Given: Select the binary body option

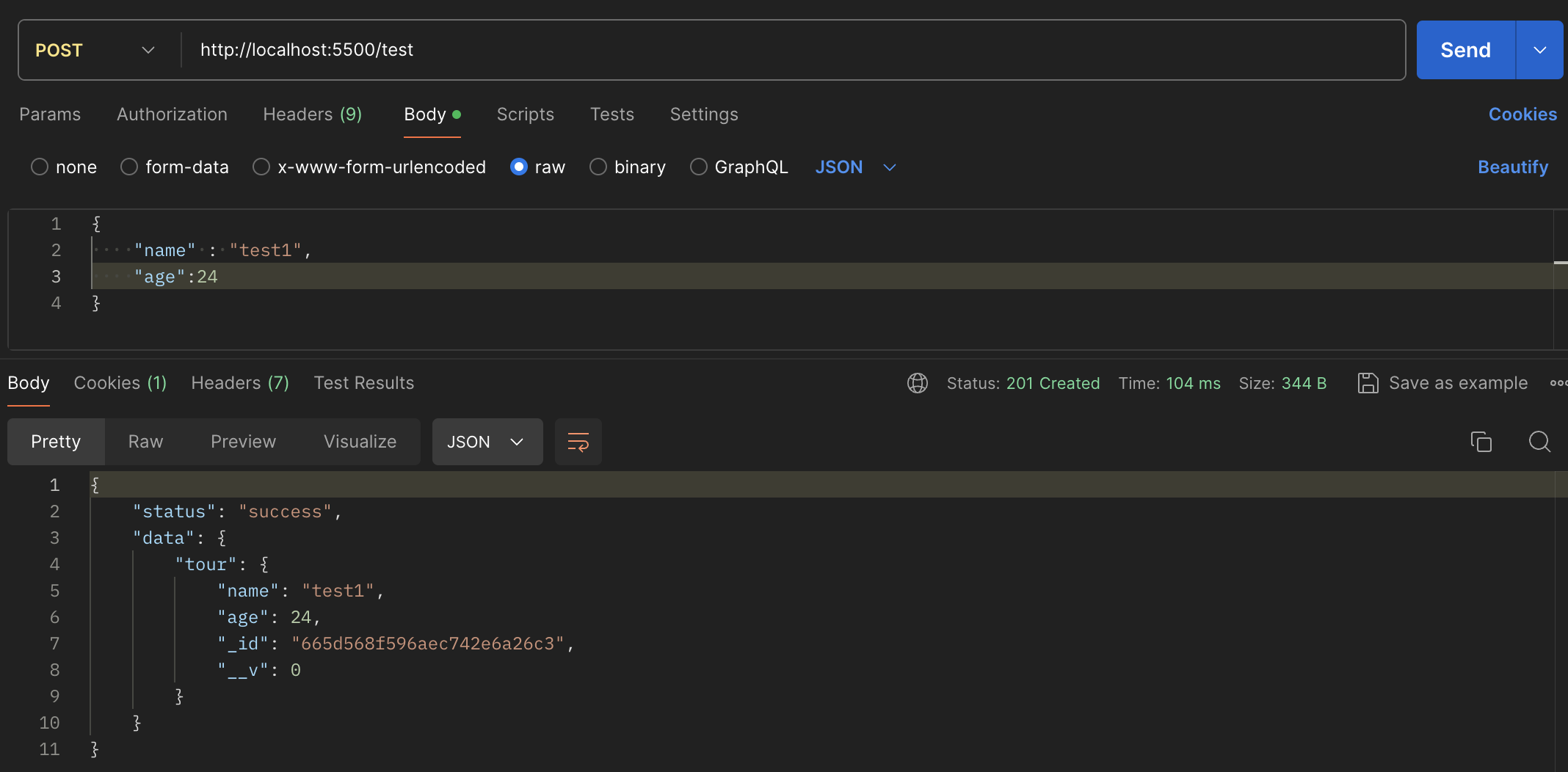Looking at the screenshot, I should (x=598, y=167).
